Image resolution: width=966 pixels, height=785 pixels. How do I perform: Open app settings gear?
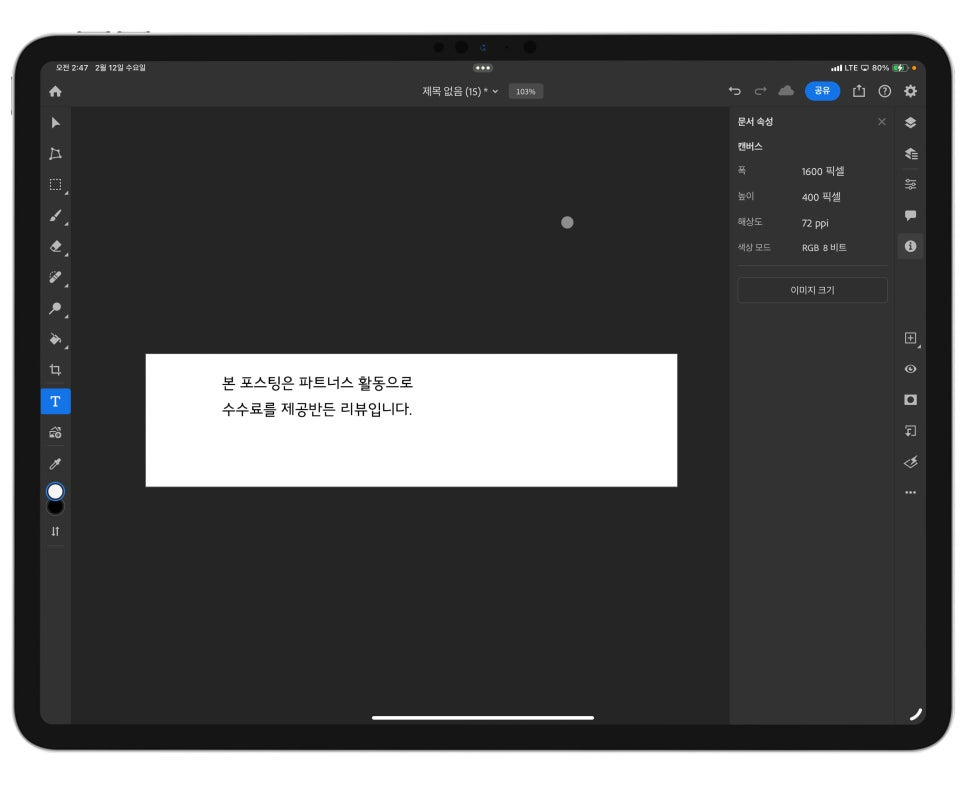click(x=911, y=91)
